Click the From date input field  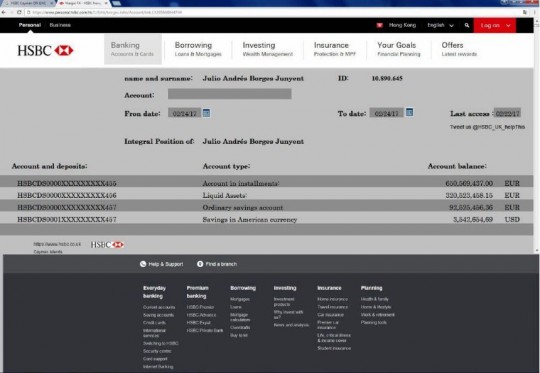point(184,113)
